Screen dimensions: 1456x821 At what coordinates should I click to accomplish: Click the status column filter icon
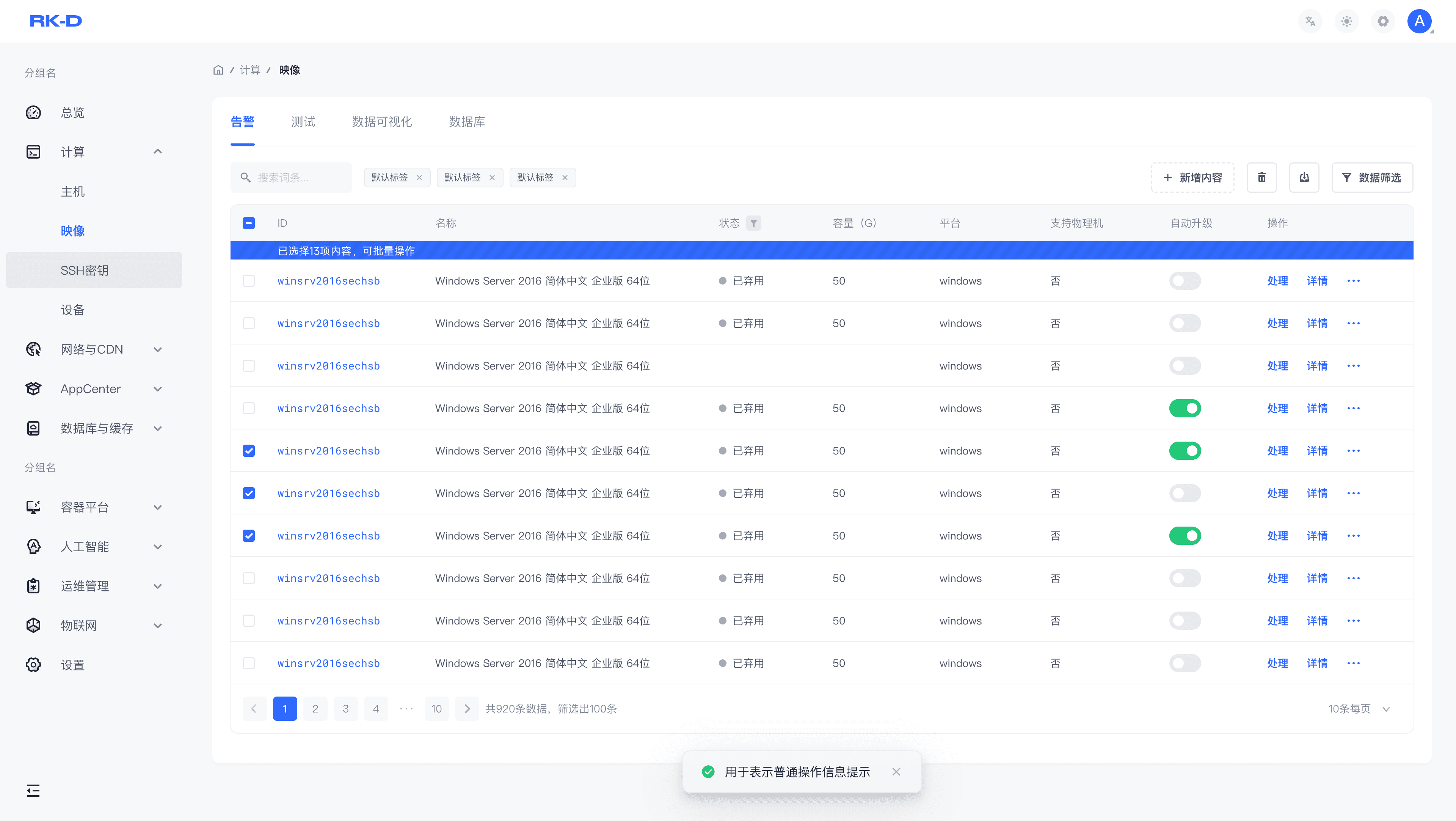click(753, 223)
